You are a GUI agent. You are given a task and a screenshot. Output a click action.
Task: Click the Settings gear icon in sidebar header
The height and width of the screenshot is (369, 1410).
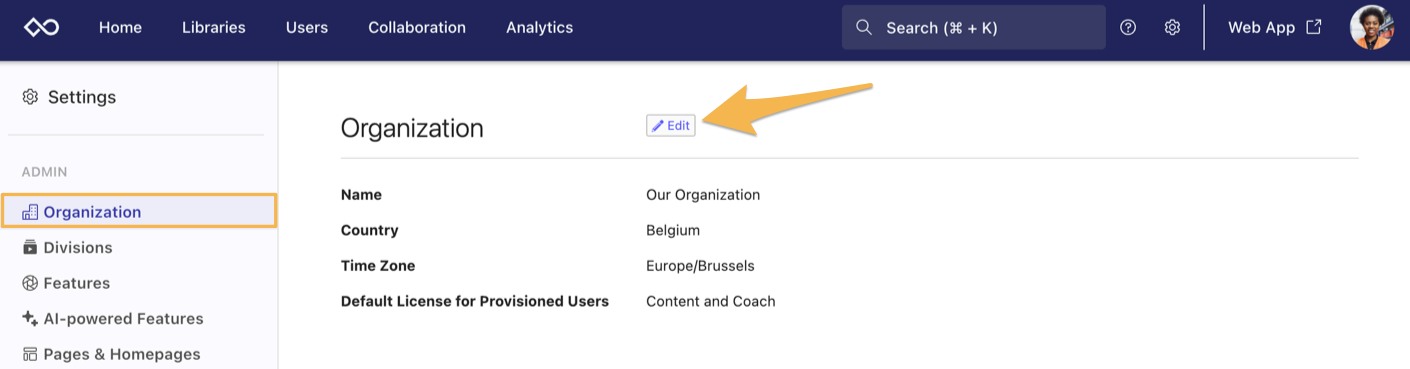point(30,97)
